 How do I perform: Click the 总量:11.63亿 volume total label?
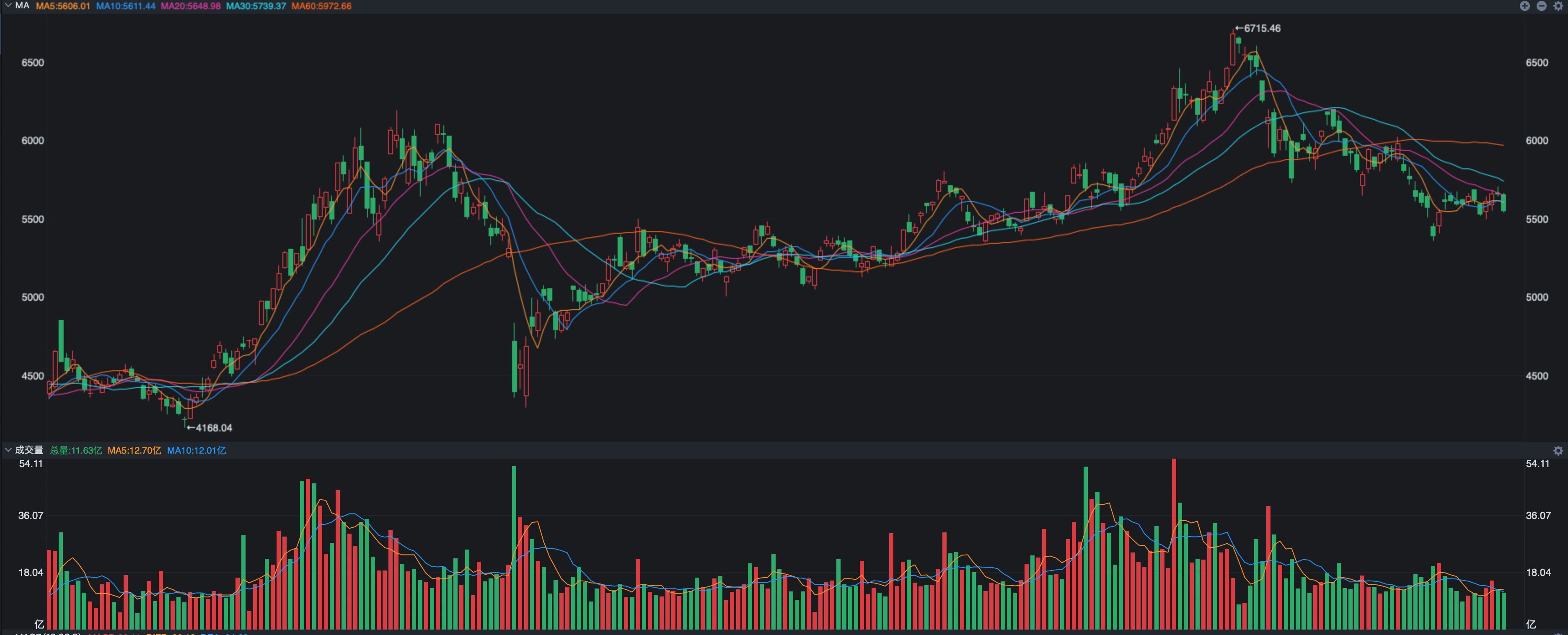pos(76,451)
